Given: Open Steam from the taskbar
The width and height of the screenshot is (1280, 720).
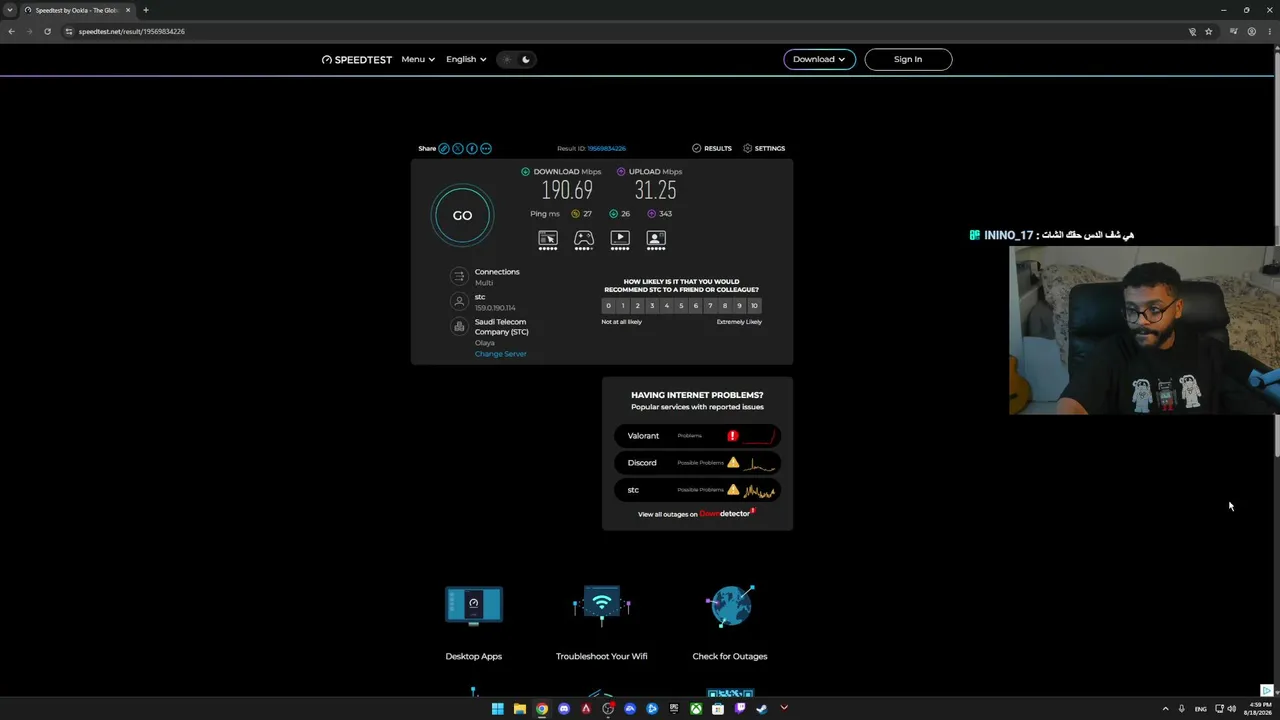Looking at the screenshot, I should [762, 709].
